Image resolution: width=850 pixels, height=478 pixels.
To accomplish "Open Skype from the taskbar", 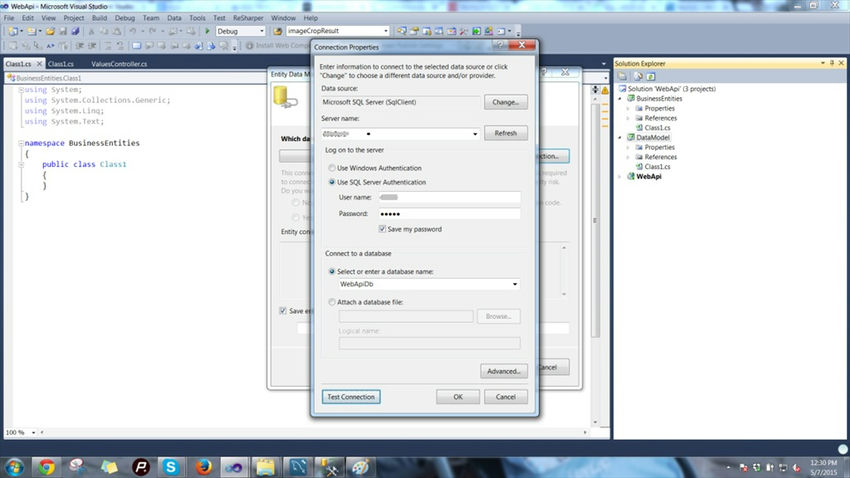I will click(171, 467).
